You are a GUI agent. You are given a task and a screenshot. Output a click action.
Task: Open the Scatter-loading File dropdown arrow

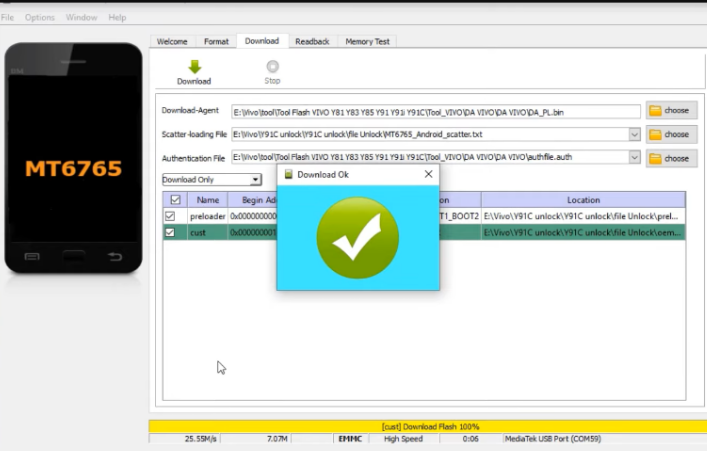(634, 134)
